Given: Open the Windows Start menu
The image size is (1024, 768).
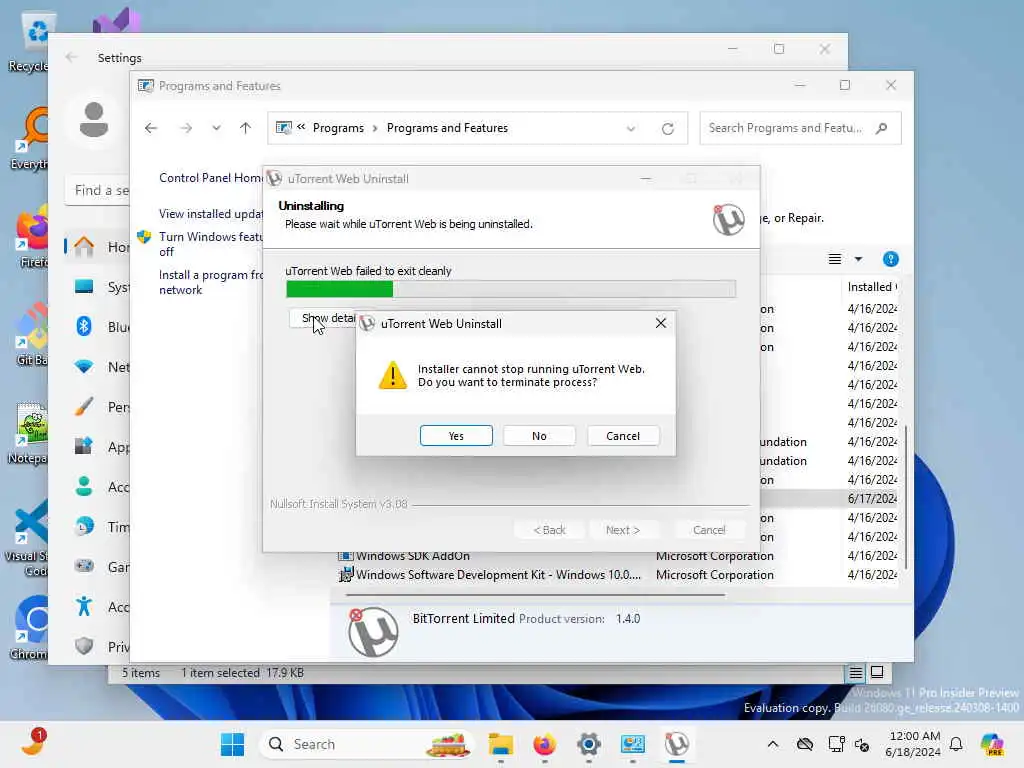Looking at the screenshot, I should point(232,744).
